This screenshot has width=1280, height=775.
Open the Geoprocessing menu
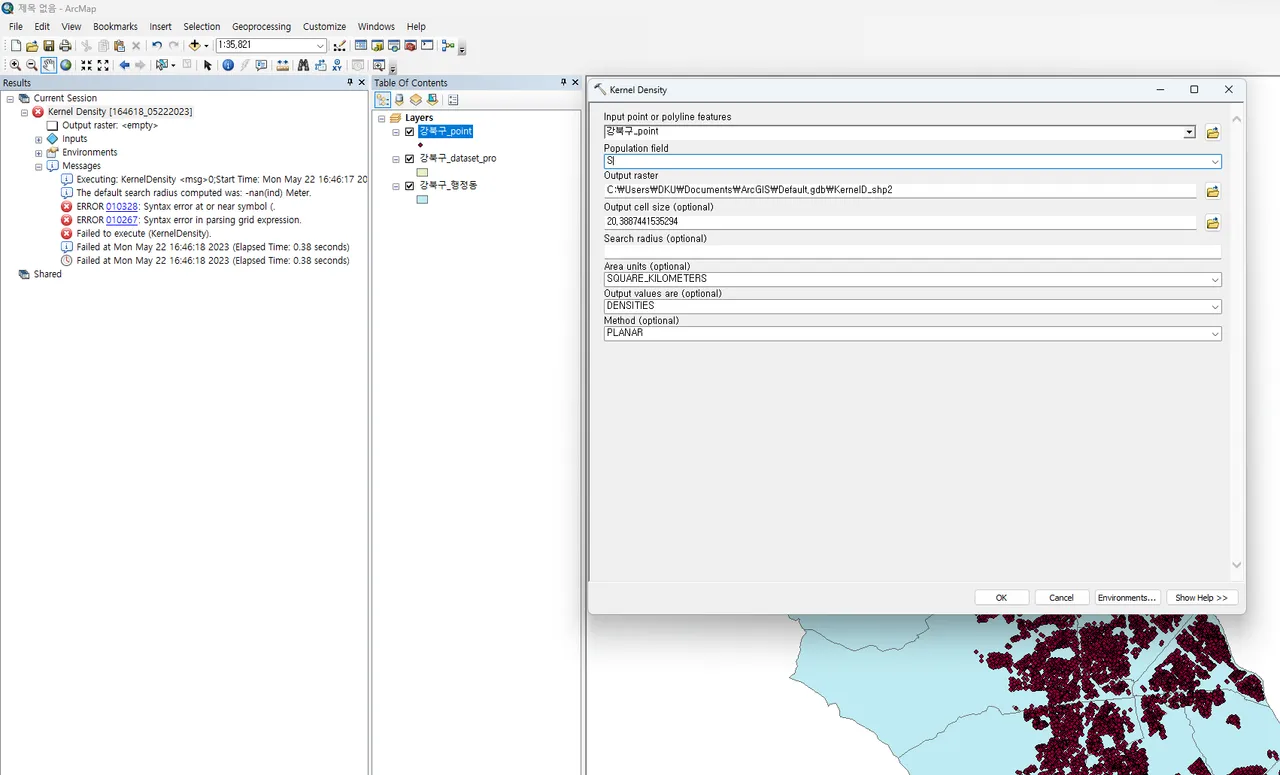[x=261, y=27]
